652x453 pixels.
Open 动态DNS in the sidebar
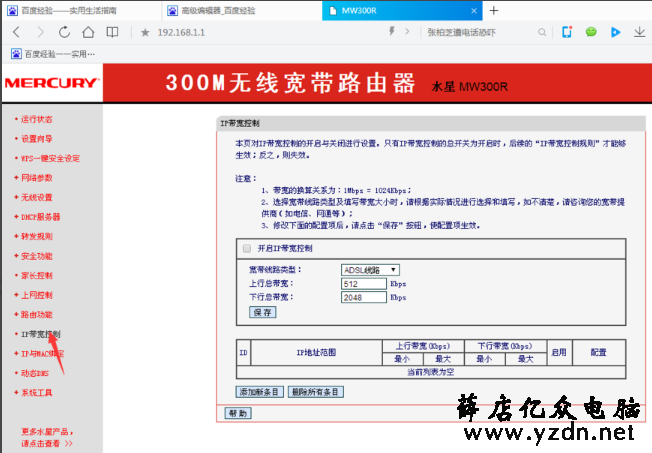coord(35,374)
